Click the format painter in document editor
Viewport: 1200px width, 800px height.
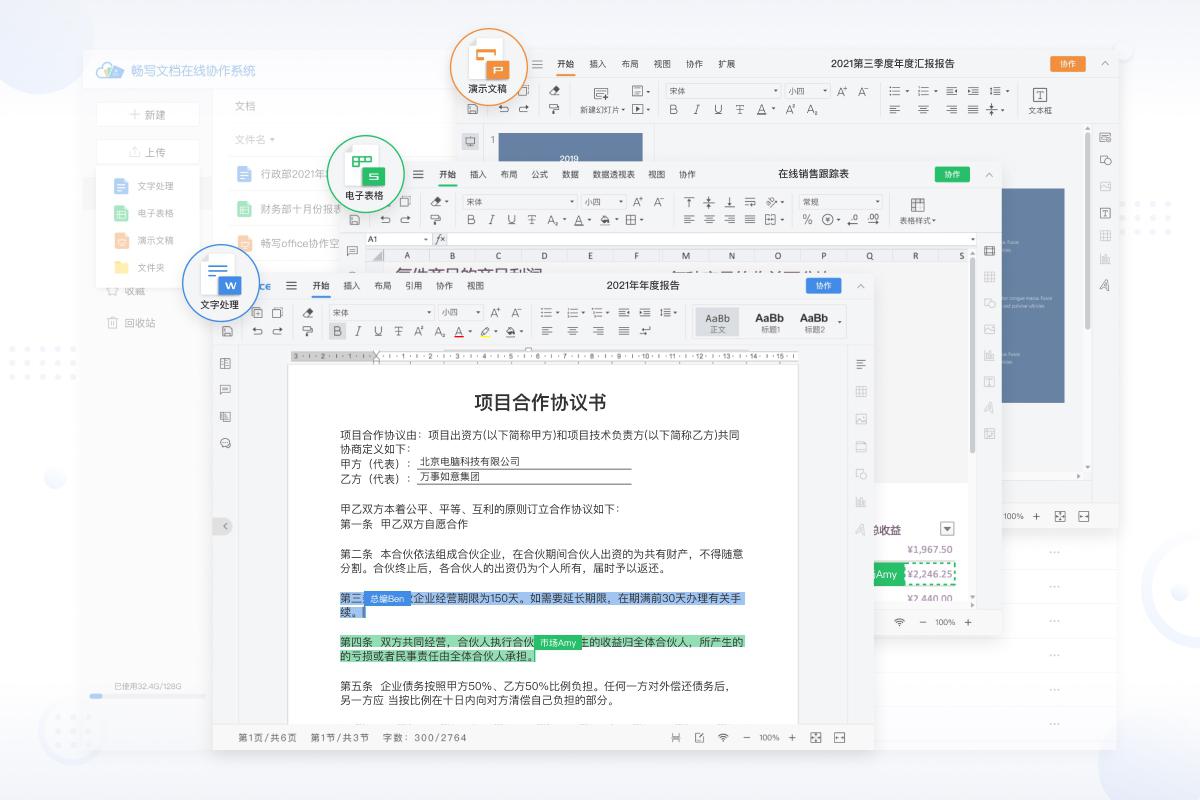pyautogui.click(x=308, y=331)
